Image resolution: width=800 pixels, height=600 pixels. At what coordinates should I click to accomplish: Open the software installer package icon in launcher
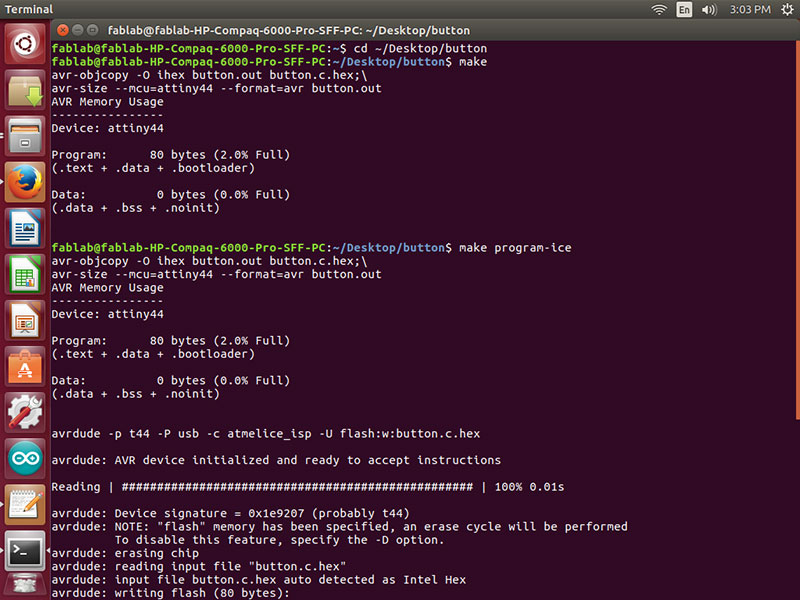[24, 90]
